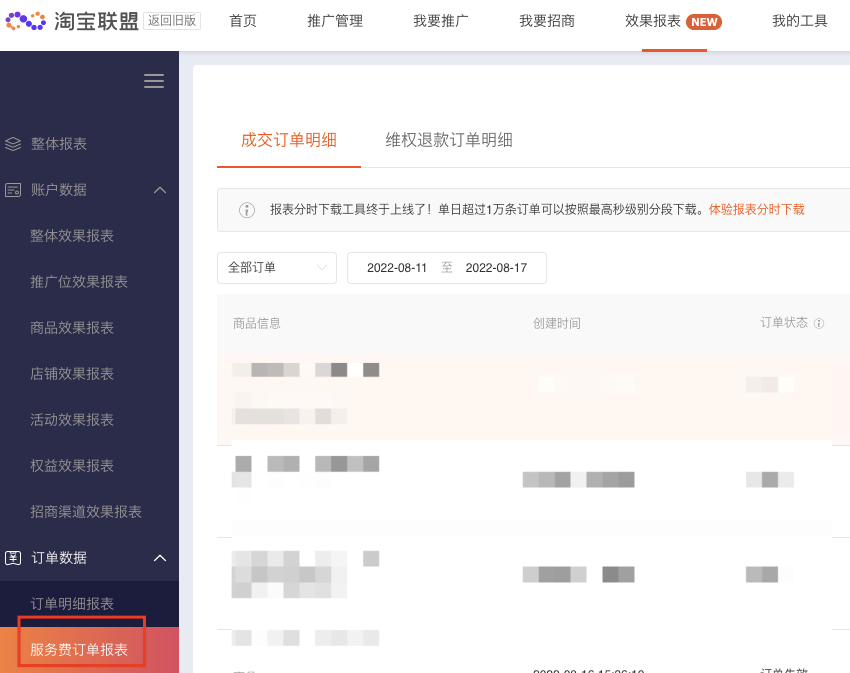
Task: Open the 我要招商 navigation item
Action: coord(547,21)
